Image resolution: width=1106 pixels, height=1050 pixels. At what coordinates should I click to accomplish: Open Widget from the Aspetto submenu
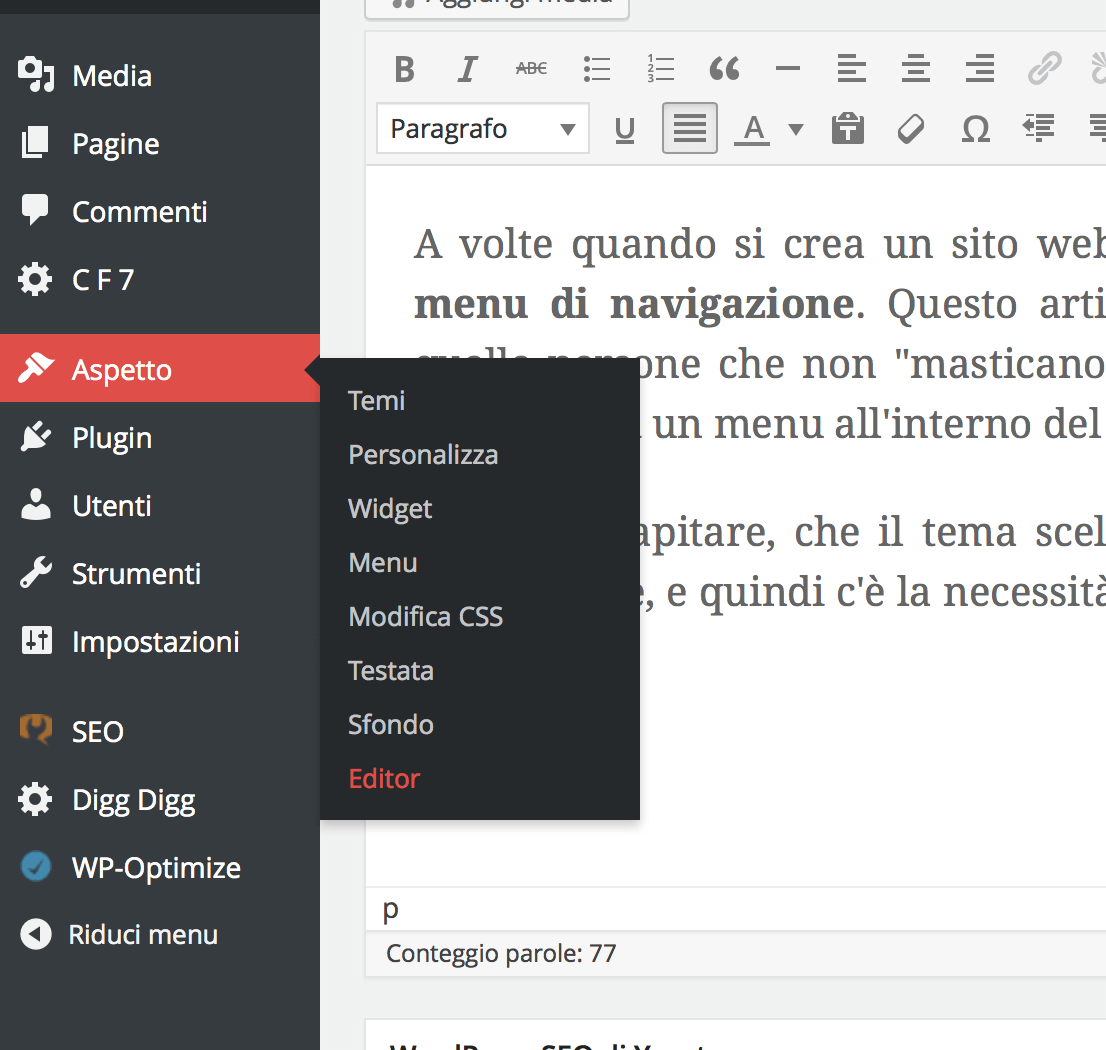coord(390,509)
